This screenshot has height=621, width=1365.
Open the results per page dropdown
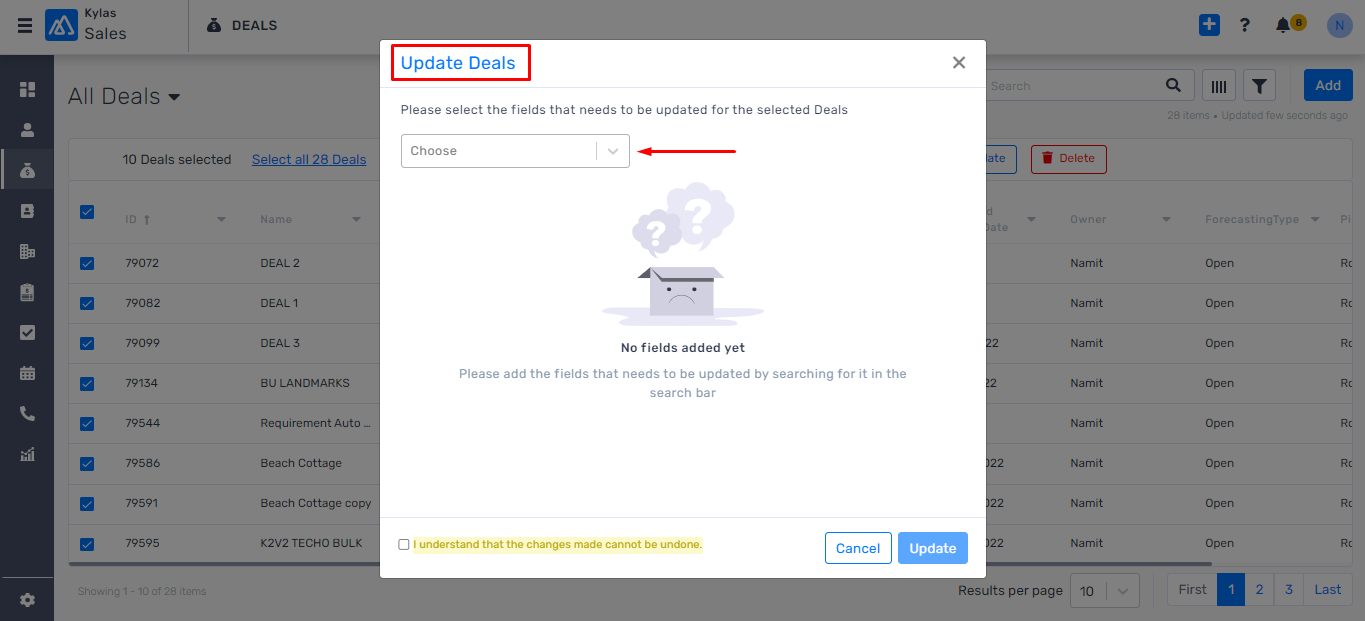pos(1104,591)
